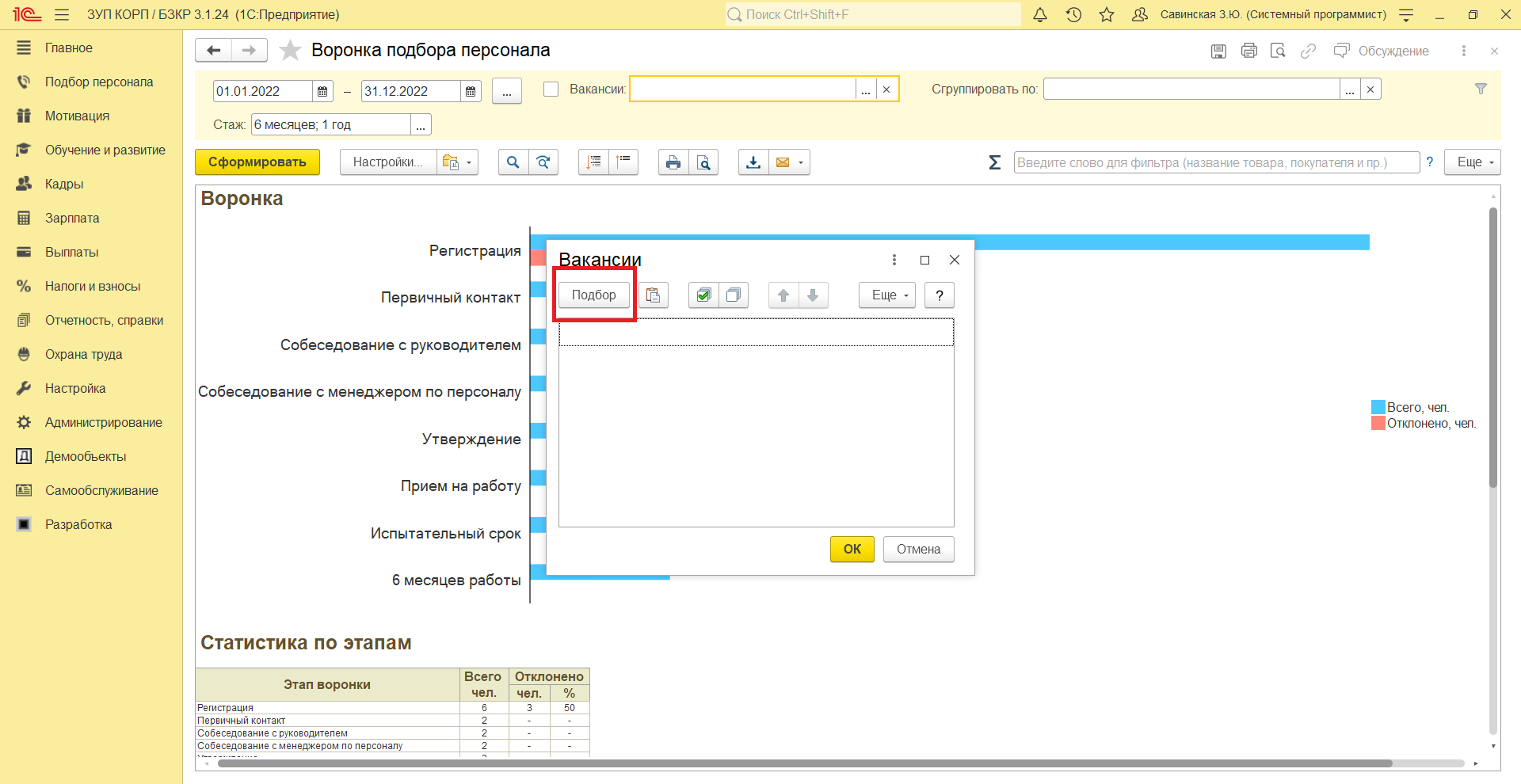Click the report filter search input field
This screenshot has height=784, width=1521.
pyautogui.click(x=1216, y=162)
